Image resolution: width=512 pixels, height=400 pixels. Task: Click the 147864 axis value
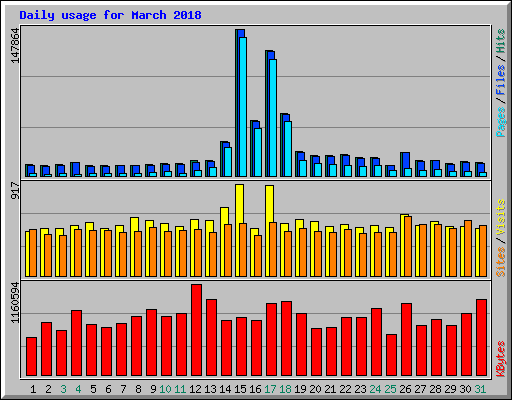pos(15,46)
